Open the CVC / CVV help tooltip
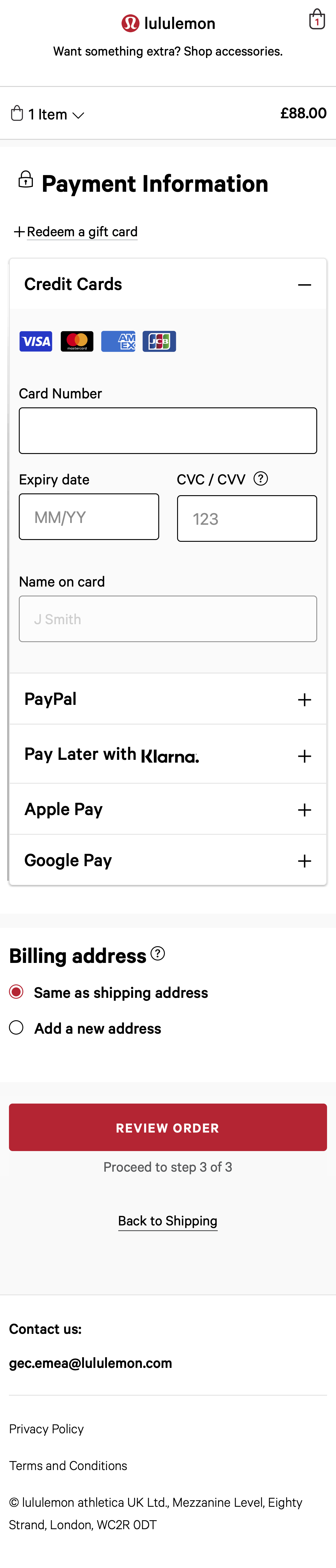336x1568 pixels. 260,480
